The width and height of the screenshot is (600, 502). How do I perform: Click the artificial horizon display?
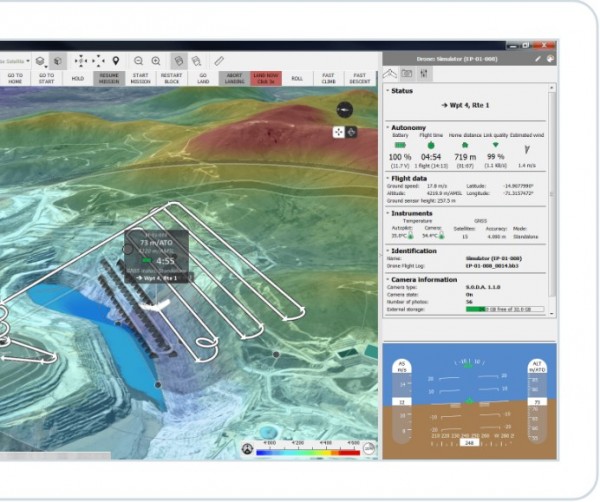pyautogui.click(x=470, y=401)
